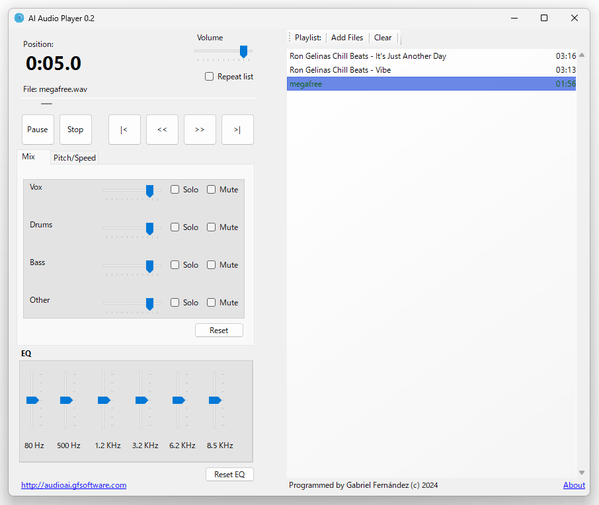
Task: Click the 03:13 duration entry
Action: tap(565, 70)
